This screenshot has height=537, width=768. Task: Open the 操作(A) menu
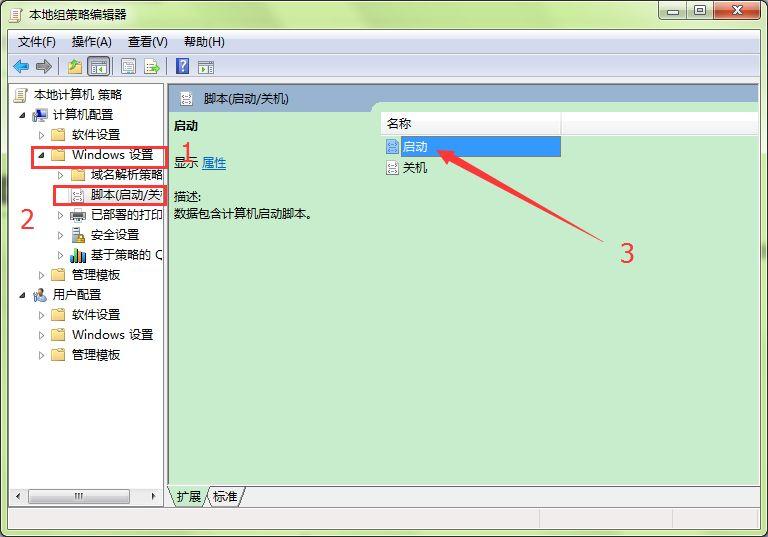(92, 42)
